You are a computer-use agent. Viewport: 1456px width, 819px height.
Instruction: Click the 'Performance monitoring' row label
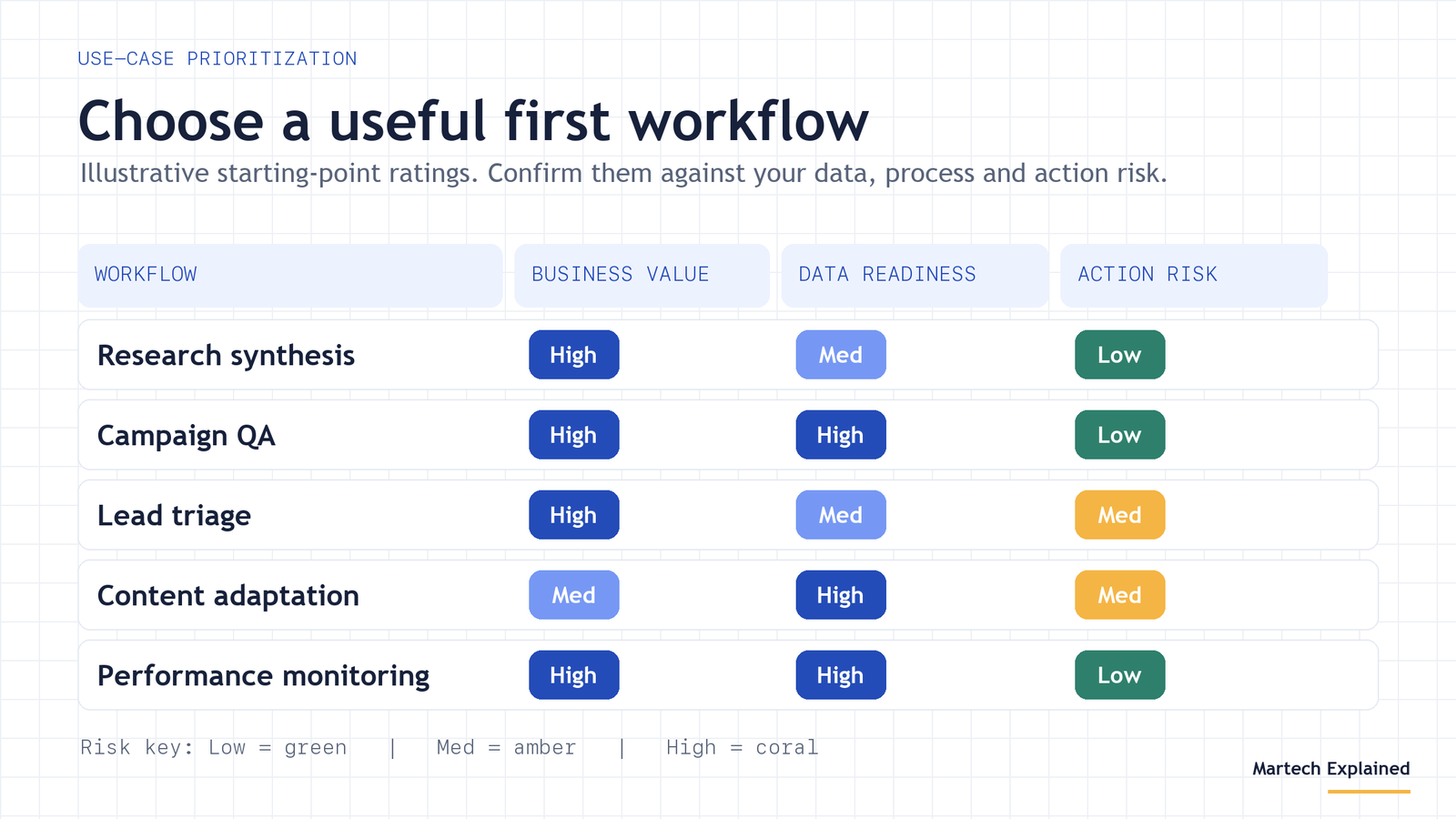pyautogui.click(x=263, y=675)
